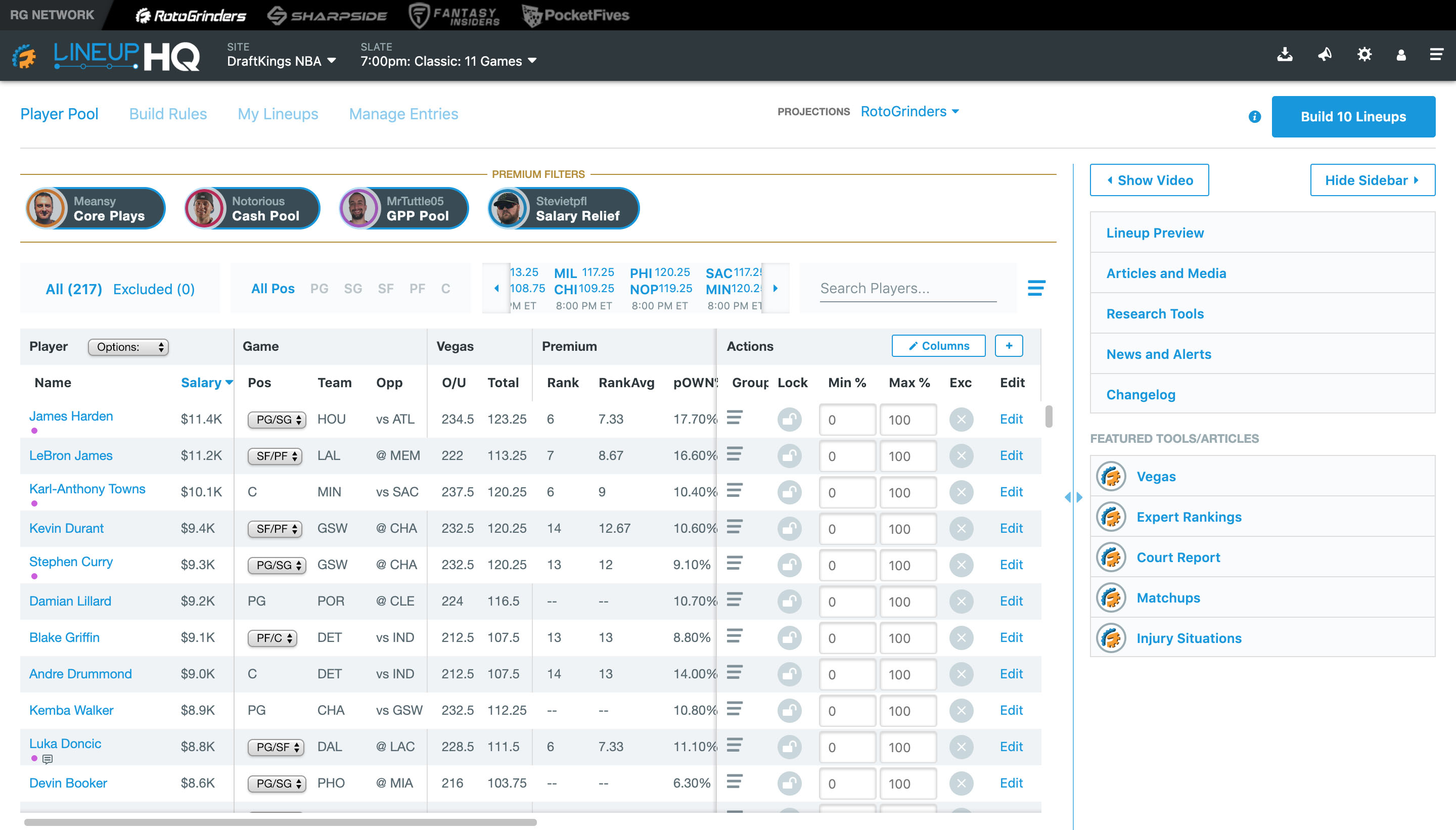
Task: Open group menu icon for Kevin Durant
Action: click(734, 527)
